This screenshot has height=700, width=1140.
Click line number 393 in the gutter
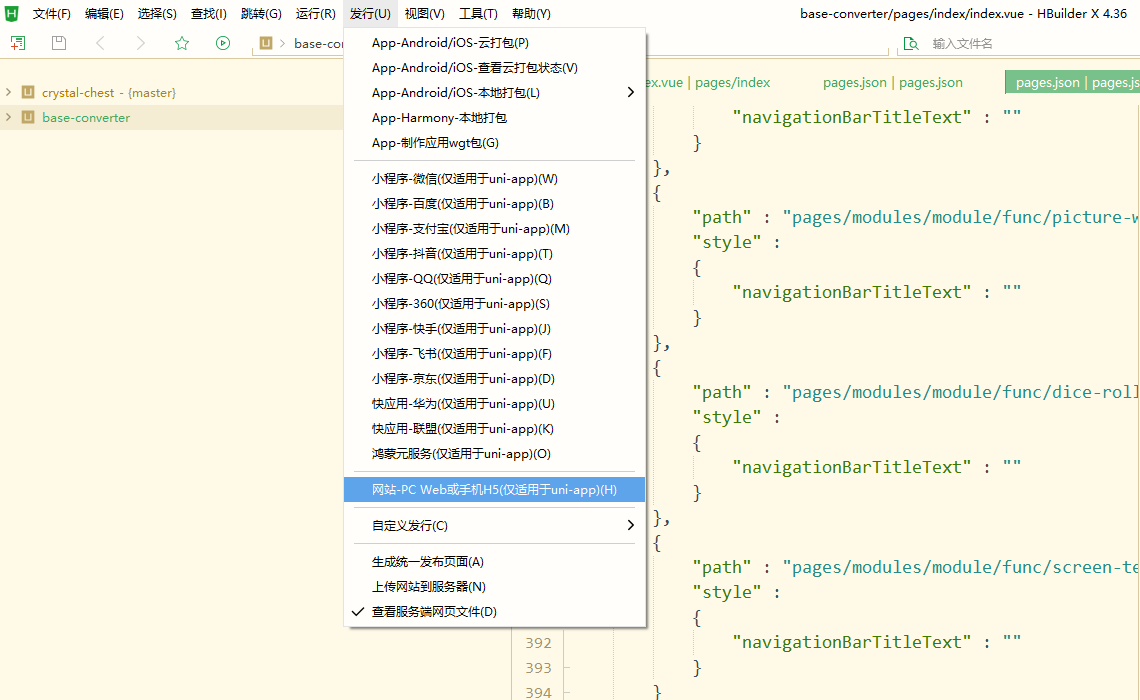click(538, 667)
